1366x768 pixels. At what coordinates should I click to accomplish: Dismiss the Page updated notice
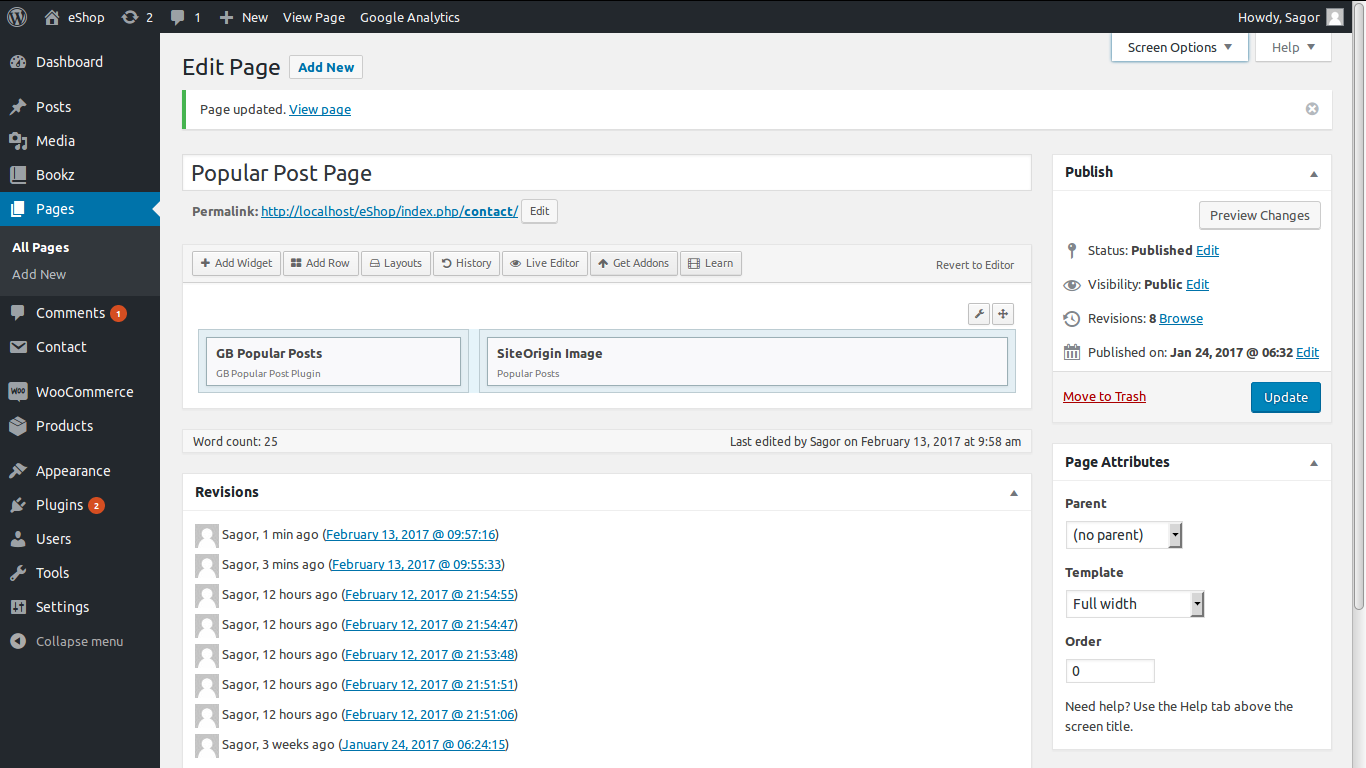pyautogui.click(x=1312, y=109)
